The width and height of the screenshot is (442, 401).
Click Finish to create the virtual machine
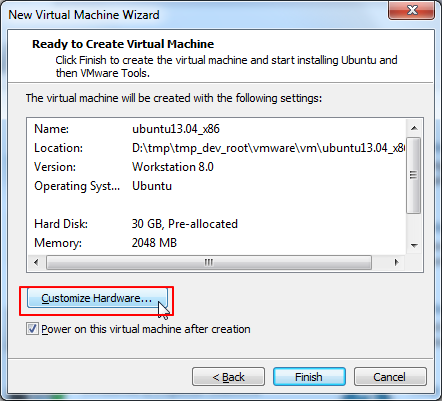pos(309,377)
